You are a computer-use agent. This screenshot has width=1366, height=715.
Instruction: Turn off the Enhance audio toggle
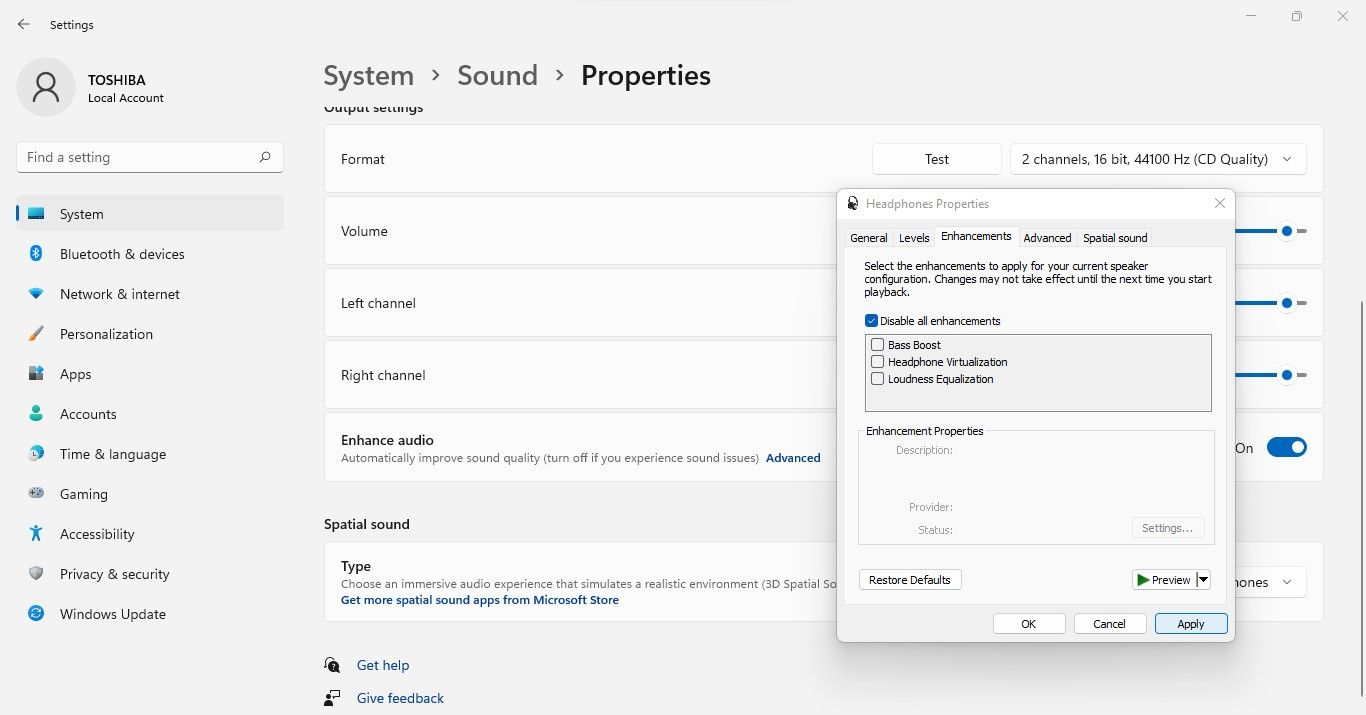pyautogui.click(x=1286, y=448)
